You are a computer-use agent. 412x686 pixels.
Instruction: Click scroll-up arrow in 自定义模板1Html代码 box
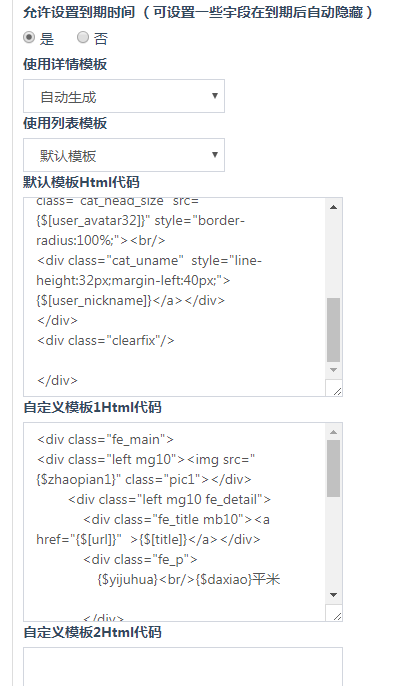pos(333,432)
